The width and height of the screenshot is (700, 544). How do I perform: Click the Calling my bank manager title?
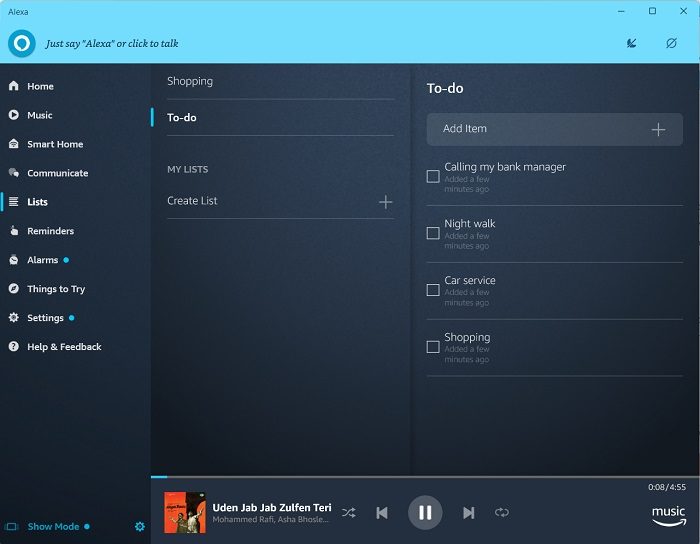click(x=505, y=167)
